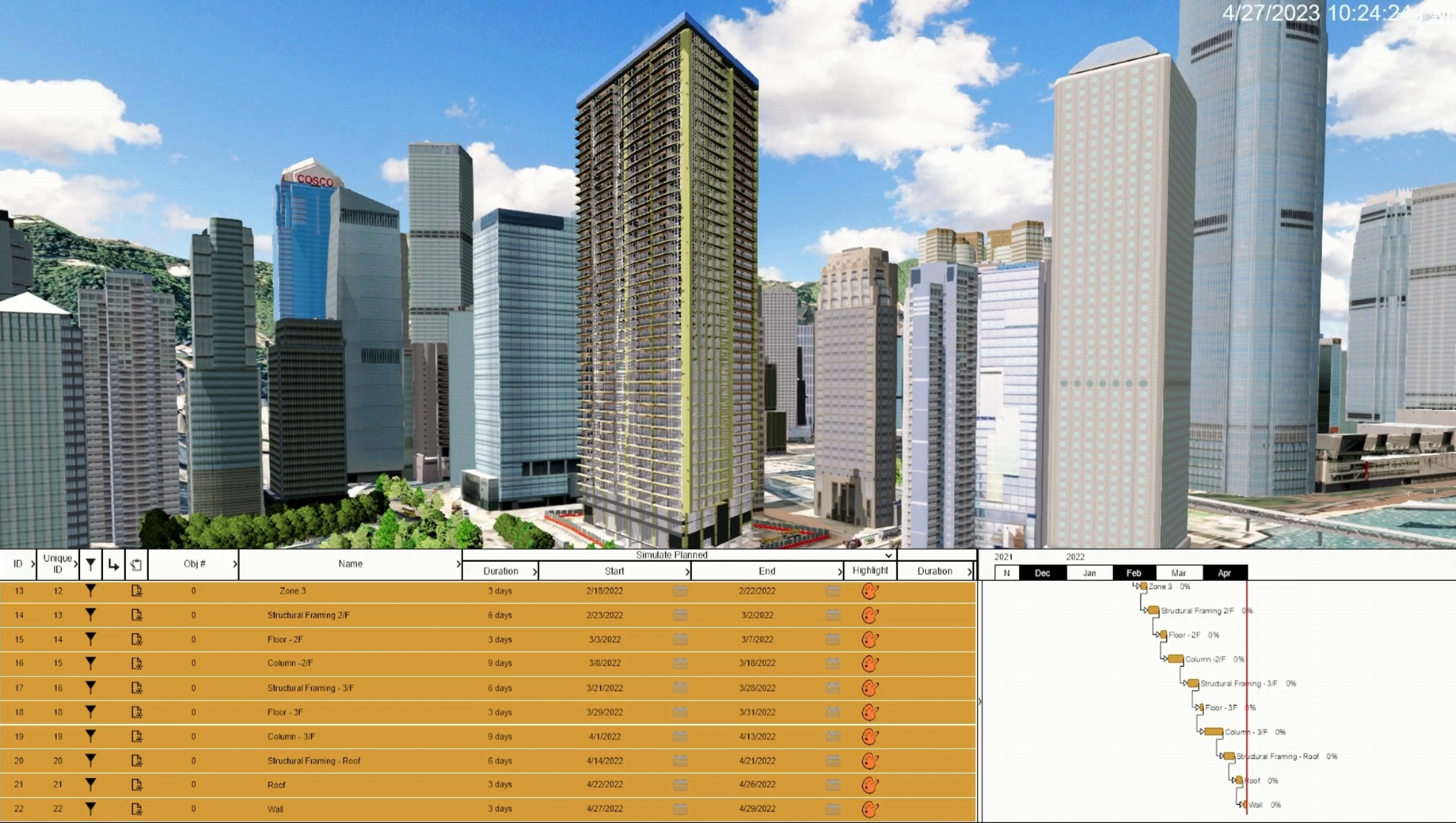Click the Start column header
1456x823 pixels.
[x=614, y=571]
